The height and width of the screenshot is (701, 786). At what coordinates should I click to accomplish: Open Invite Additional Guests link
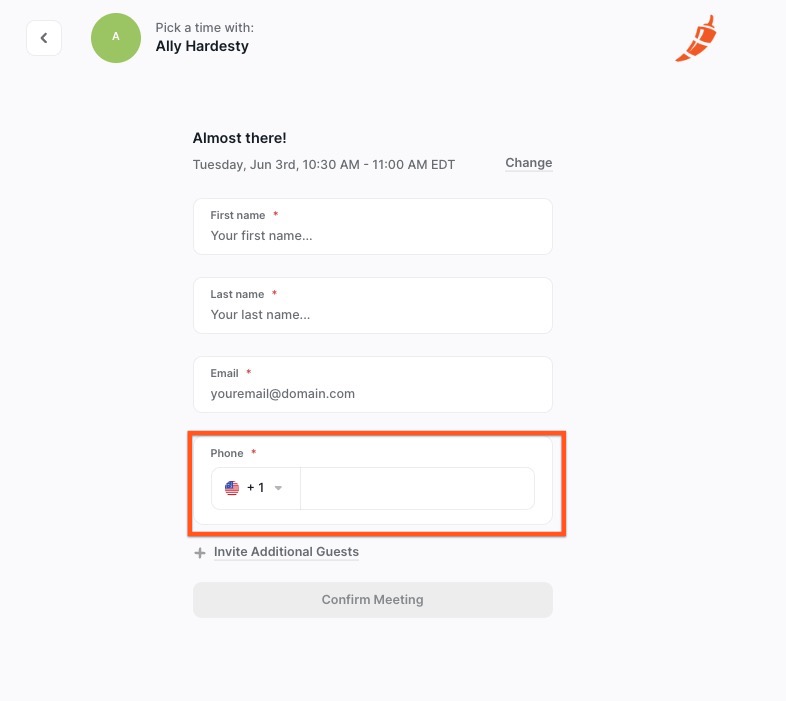(x=286, y=552)
